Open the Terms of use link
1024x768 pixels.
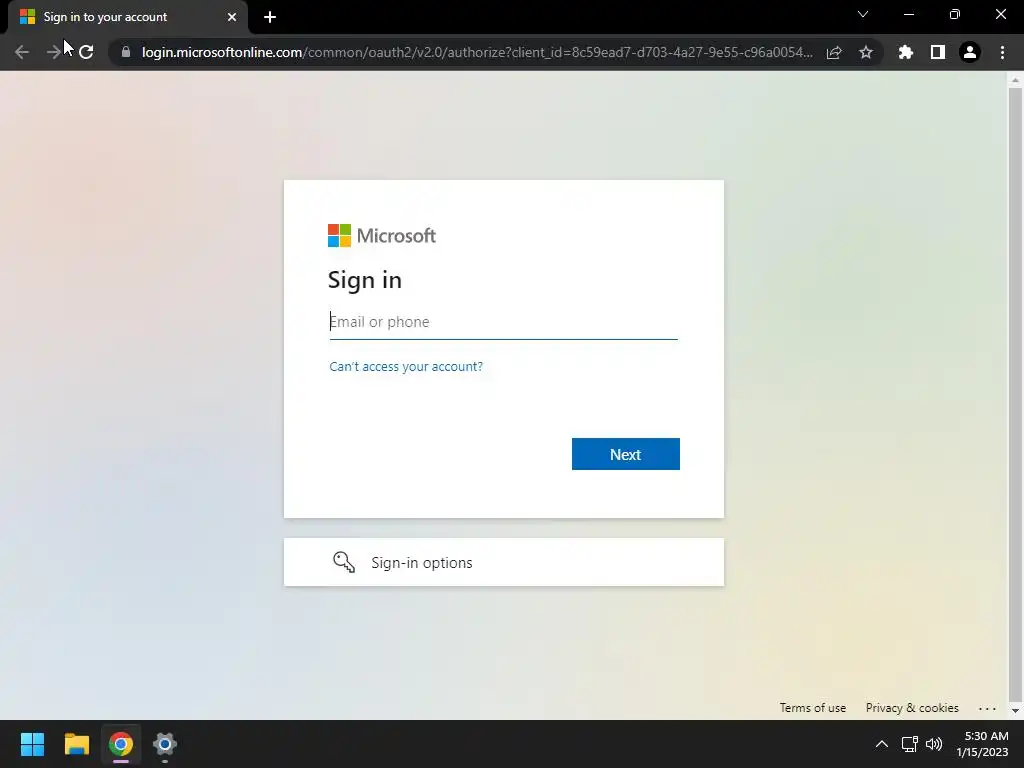click(x=812, y=708)
